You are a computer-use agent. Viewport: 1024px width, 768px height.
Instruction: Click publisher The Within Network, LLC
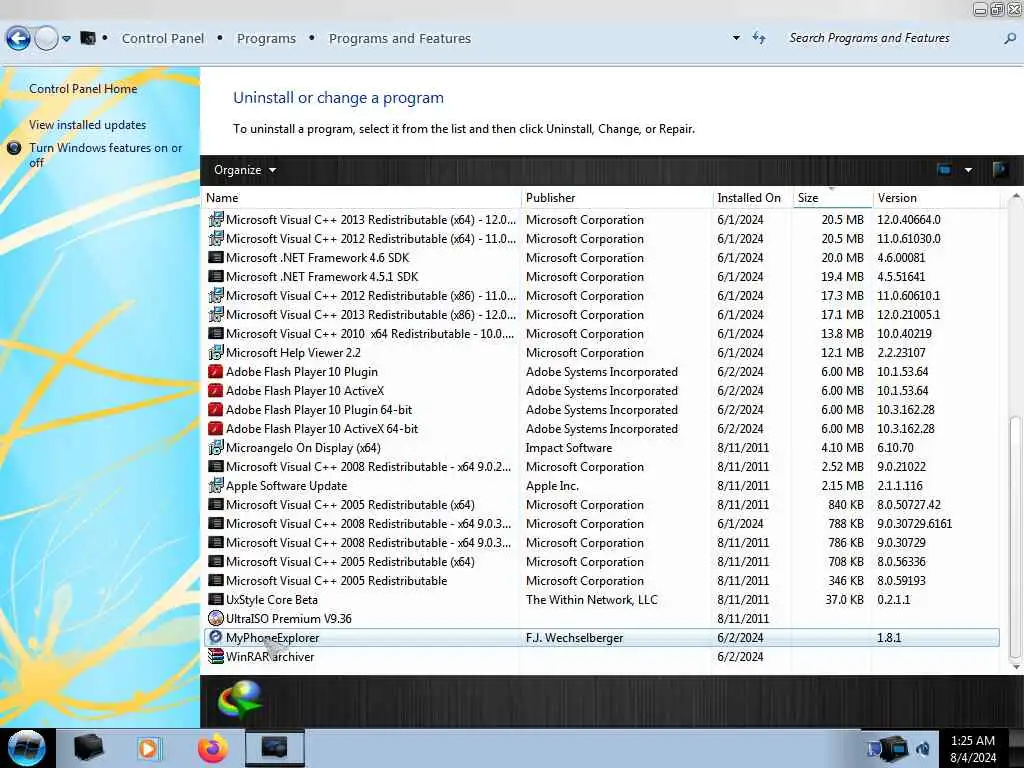[592, 600]
